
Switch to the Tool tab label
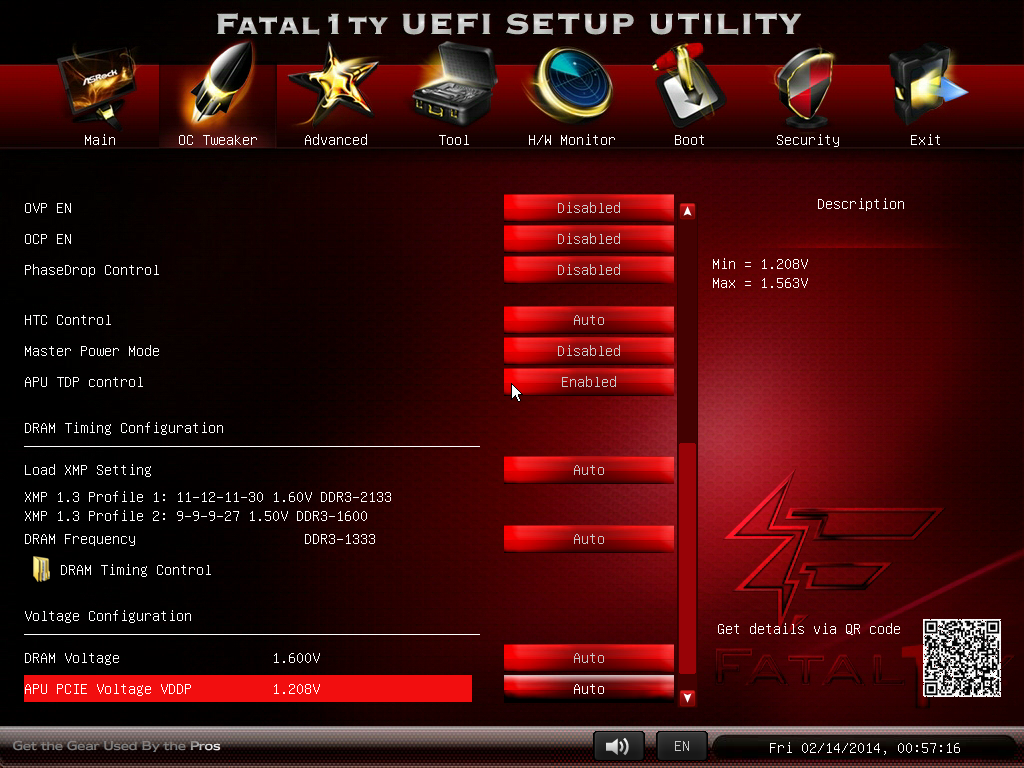pyautogui.click(x=454, y=140)
